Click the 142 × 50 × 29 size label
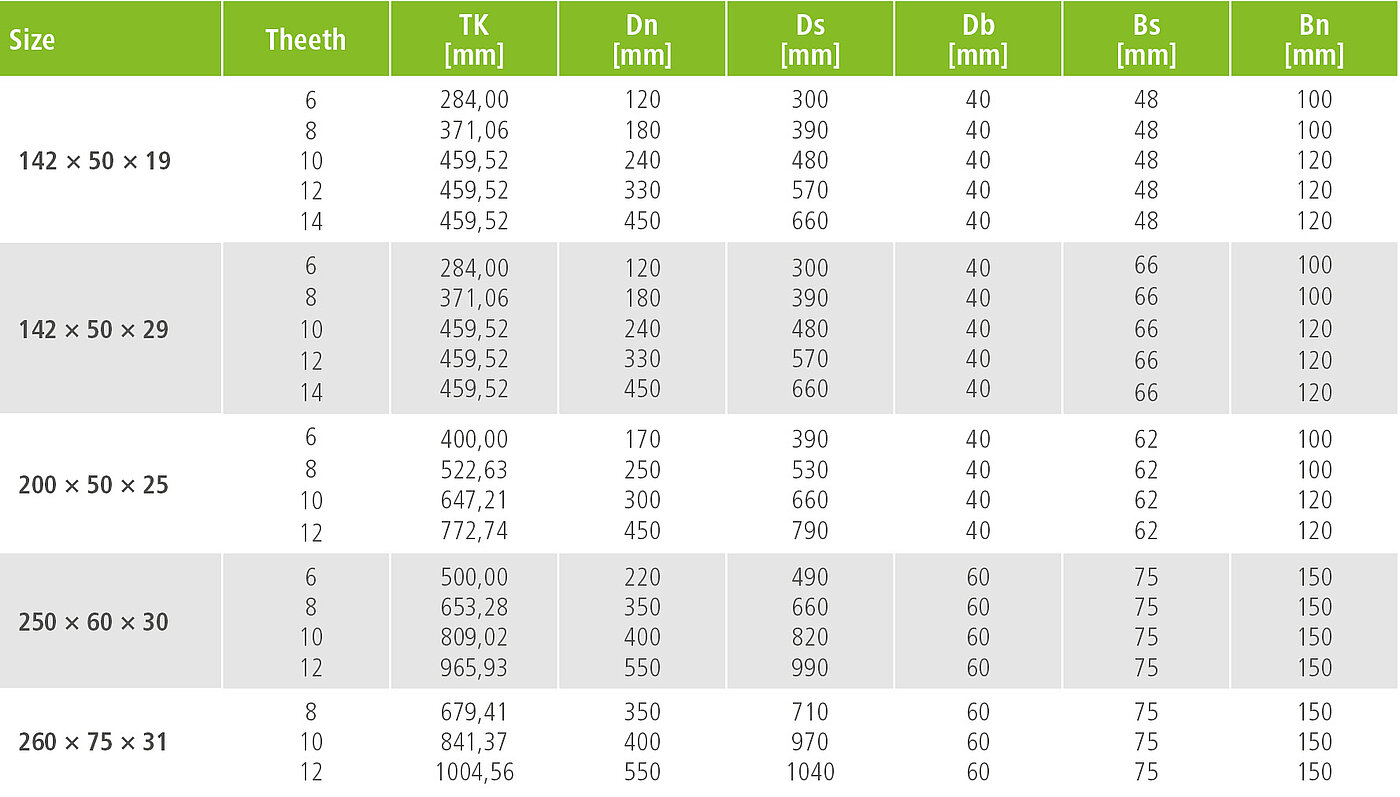 (x=94, y=329)
